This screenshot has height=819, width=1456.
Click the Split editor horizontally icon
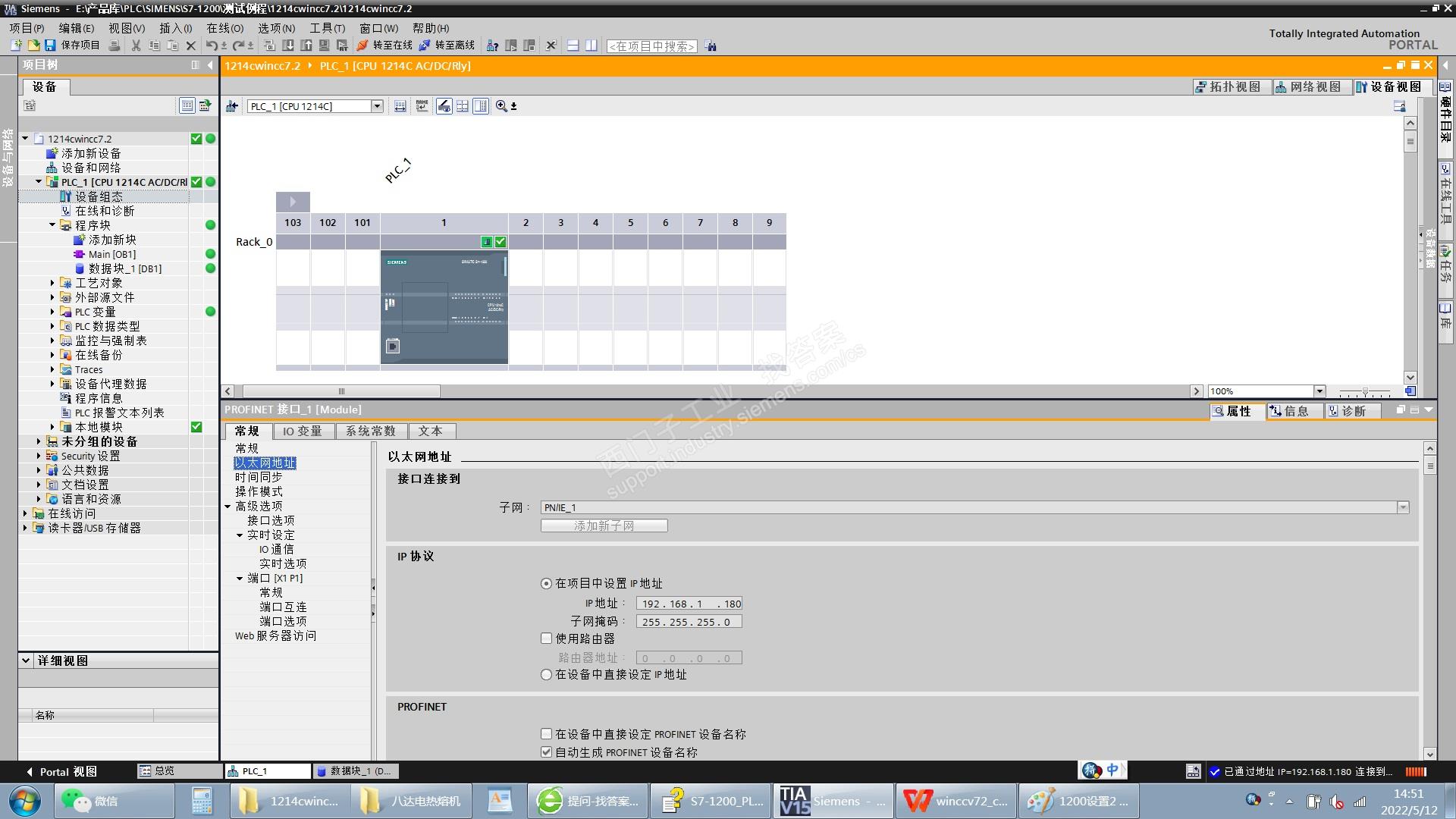click(x=573, y=45)
